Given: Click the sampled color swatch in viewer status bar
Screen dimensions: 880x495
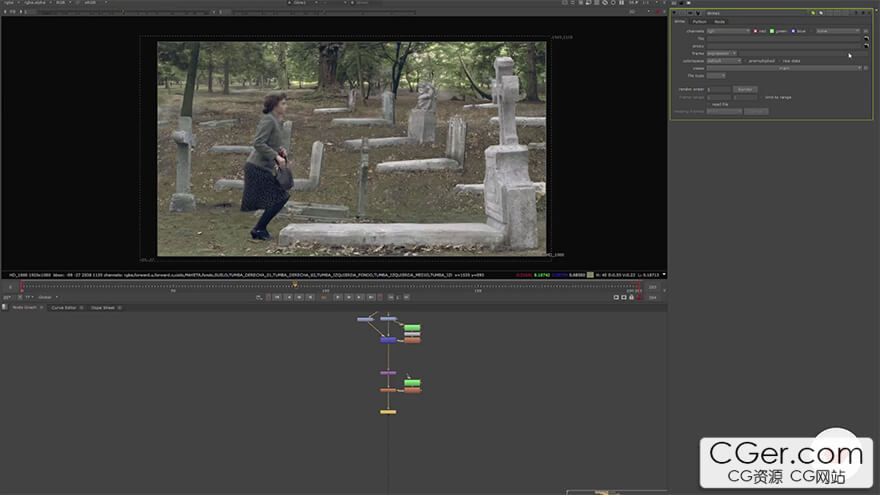Looking at the screenshot, I should (590, 275).
